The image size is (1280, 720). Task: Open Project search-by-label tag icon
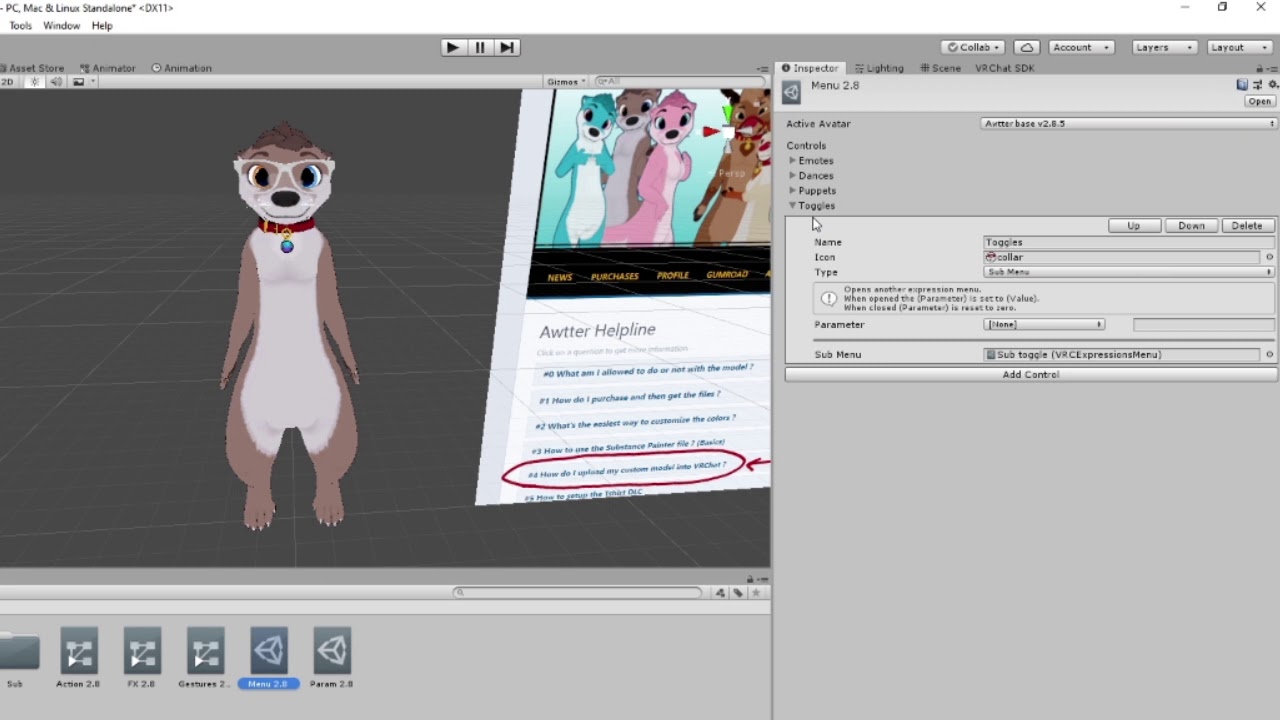click(x=738, y=592)
